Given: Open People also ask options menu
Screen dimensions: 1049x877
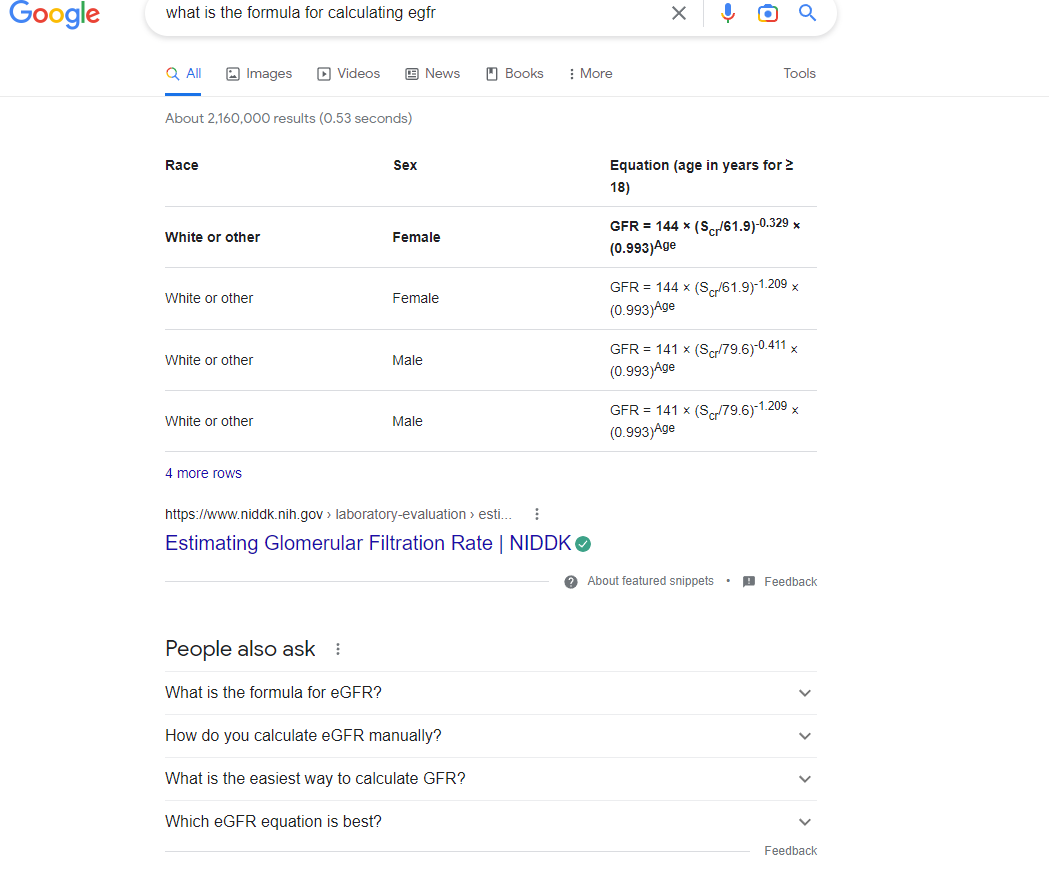Looking at the screenshot, I should [338, 649].
